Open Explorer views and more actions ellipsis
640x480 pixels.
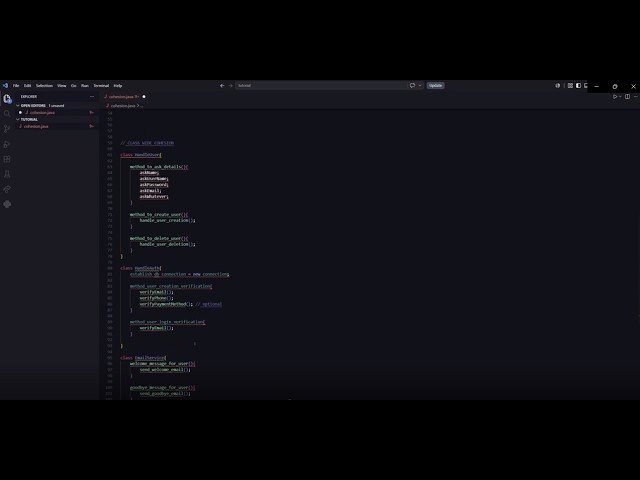92,97
